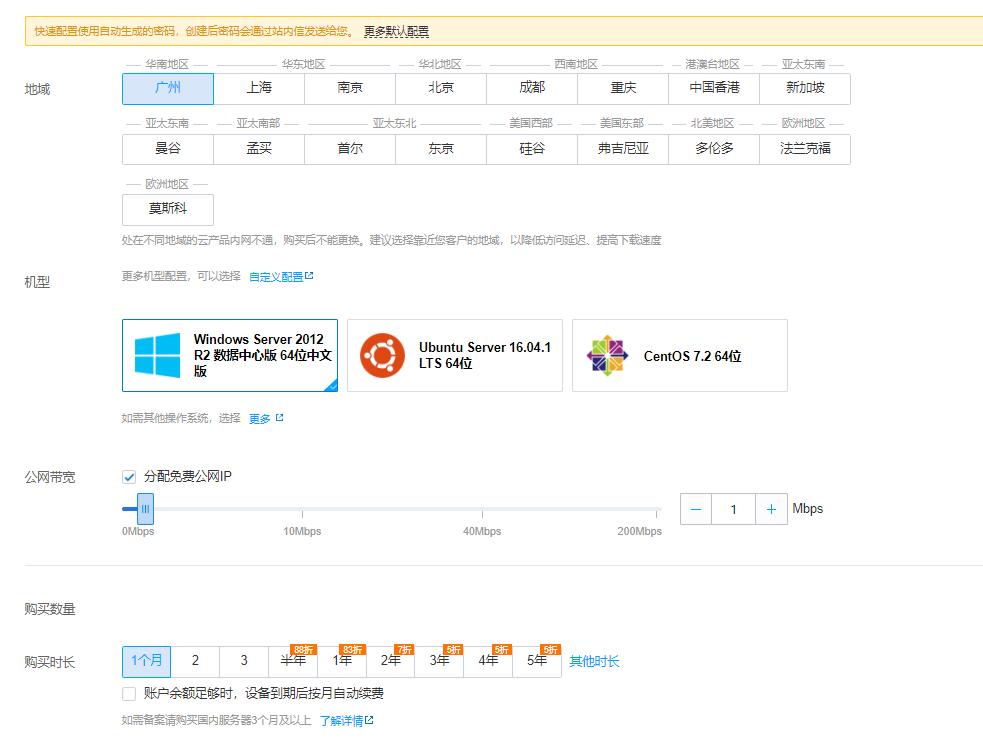Click the bandwidth slider handle
Viewport: 983px width, 742px height.
tap(143, 510)
